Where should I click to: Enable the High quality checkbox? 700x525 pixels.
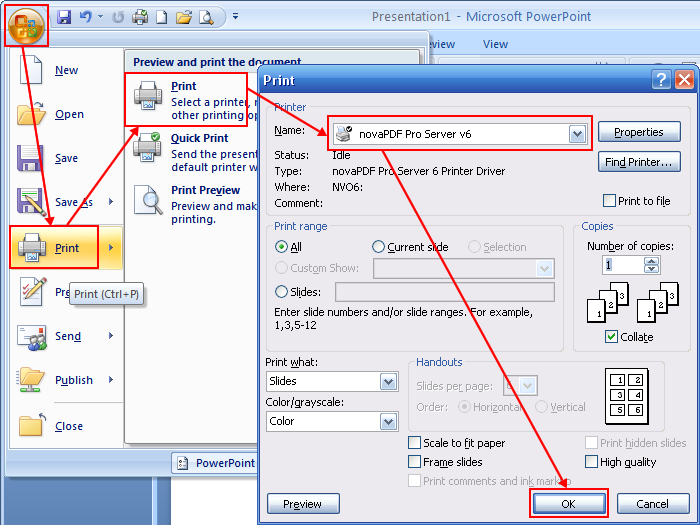pos(591,461)
